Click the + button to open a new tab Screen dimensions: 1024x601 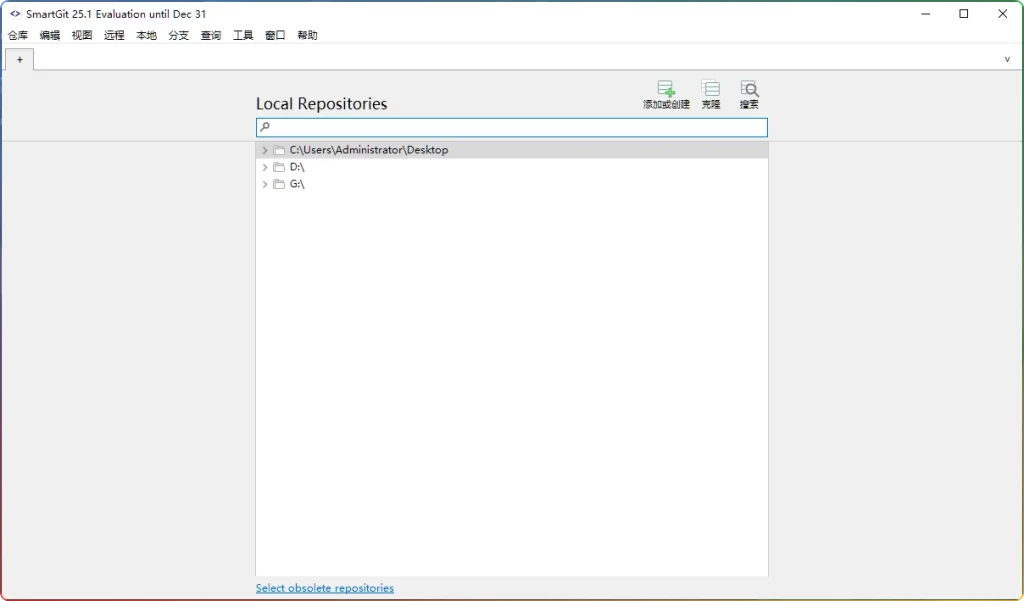(x=20, y=59)
